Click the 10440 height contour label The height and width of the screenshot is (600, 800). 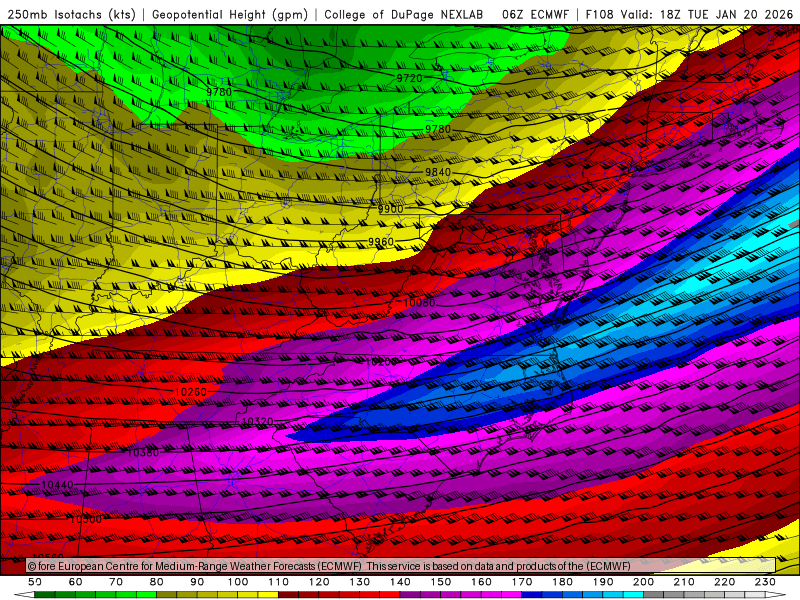[x=57, y=484]
